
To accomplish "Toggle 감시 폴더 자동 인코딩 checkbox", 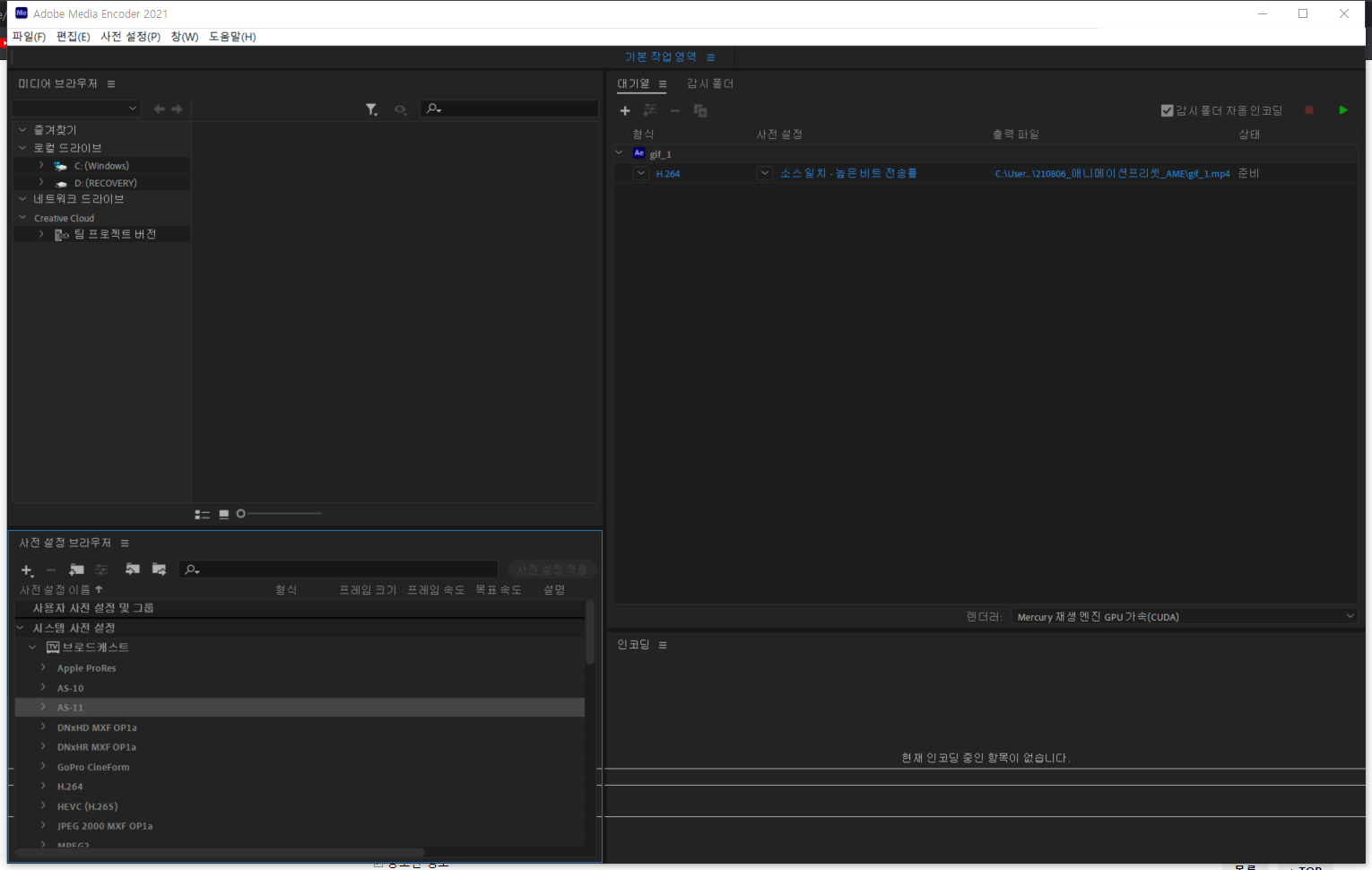I will (1167, 110).
